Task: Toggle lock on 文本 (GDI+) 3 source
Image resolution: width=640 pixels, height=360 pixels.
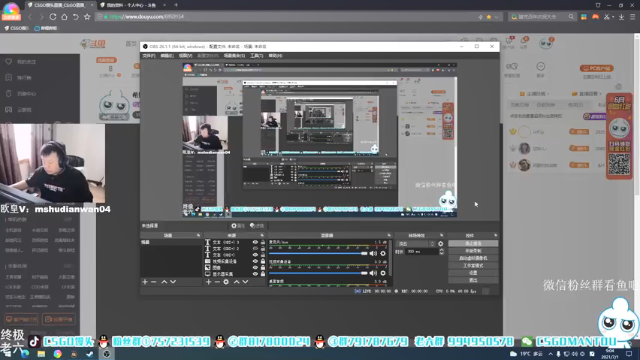Action: click(x=263, y=242)
